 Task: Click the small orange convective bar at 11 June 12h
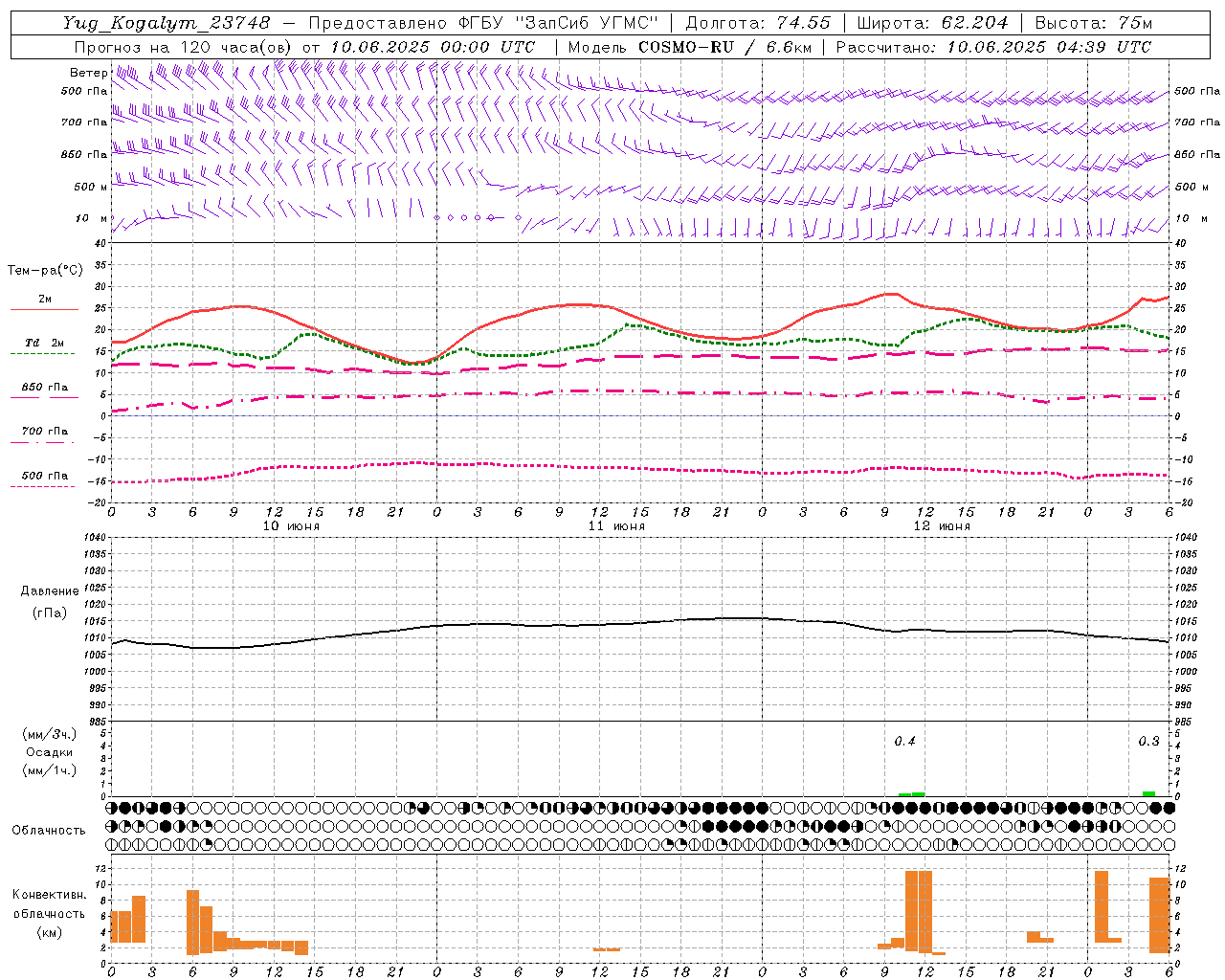(606, 949)
